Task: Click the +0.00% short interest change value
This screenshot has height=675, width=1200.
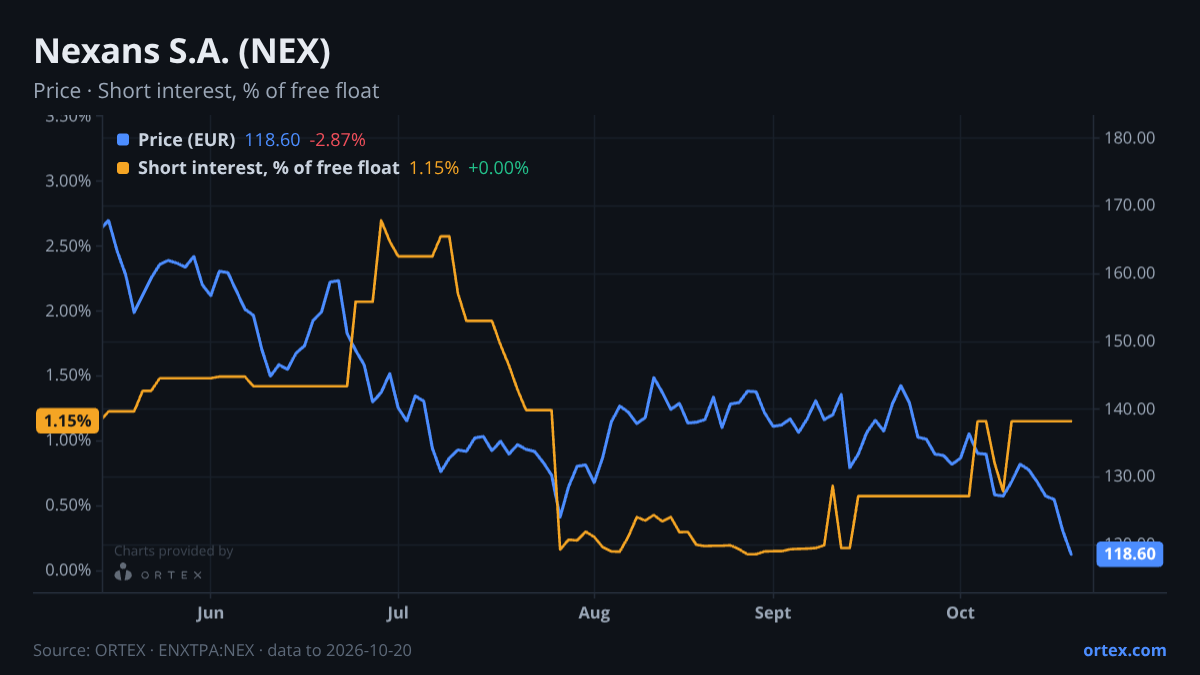Action: [498, 168]
